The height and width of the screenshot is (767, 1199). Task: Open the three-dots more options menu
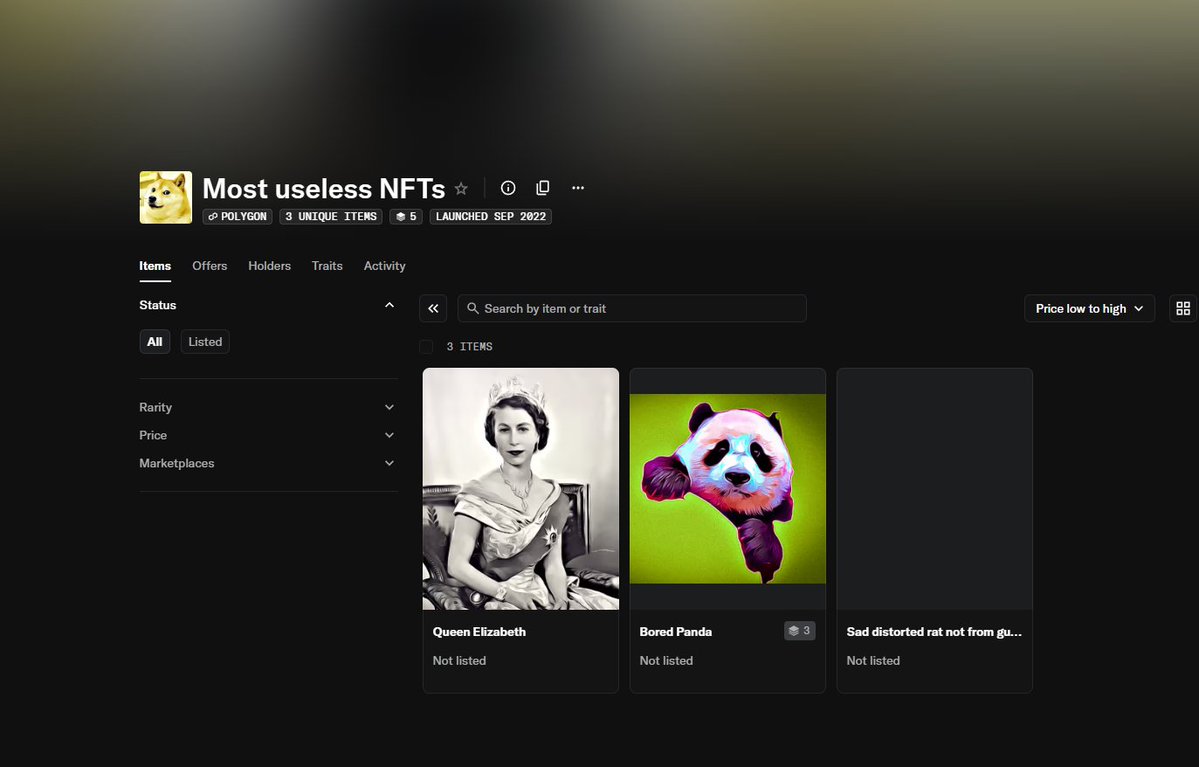tap(578, 188)
